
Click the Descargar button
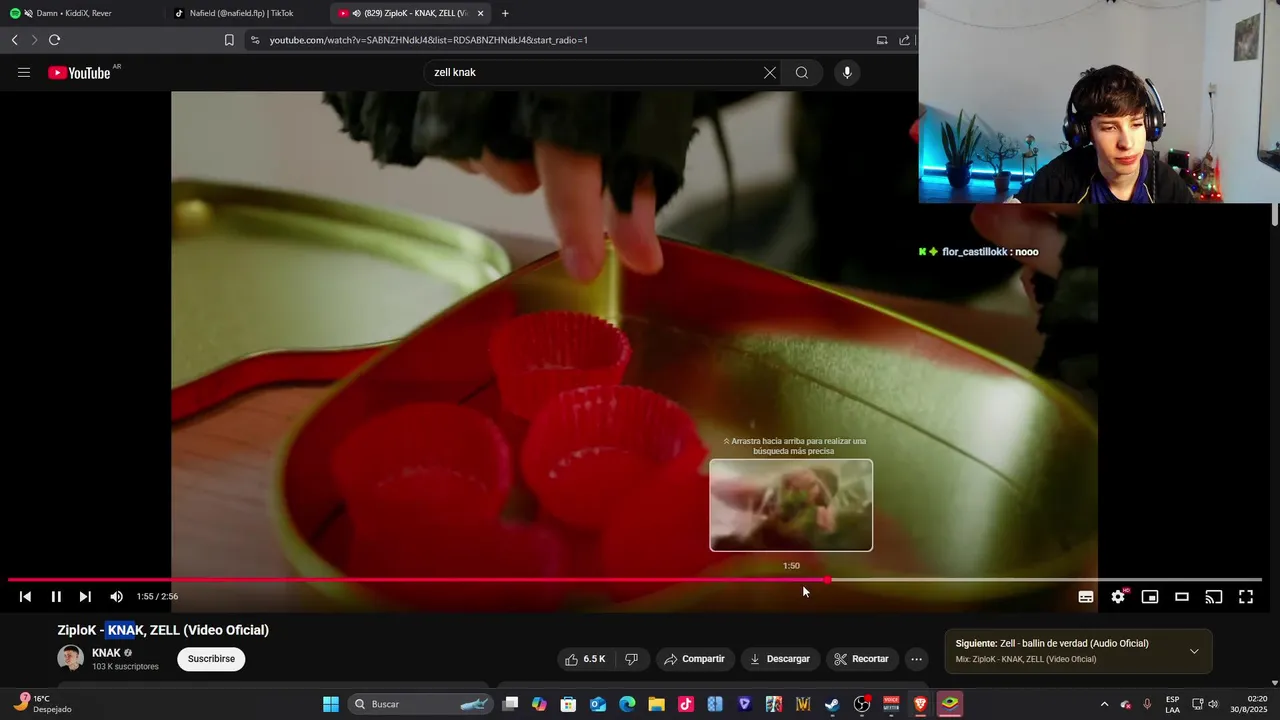780,659
